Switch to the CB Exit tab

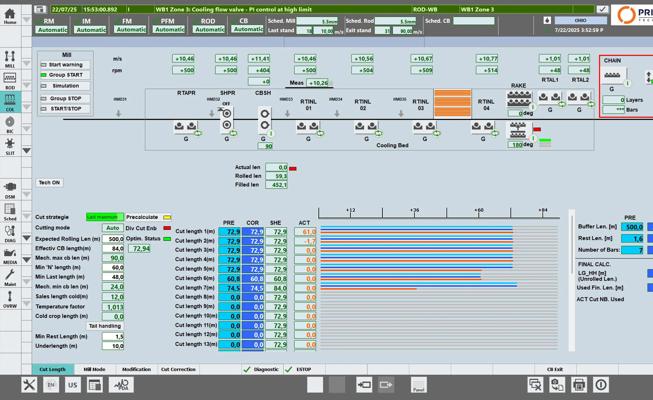pyautogui.click(x=555, y=369)
